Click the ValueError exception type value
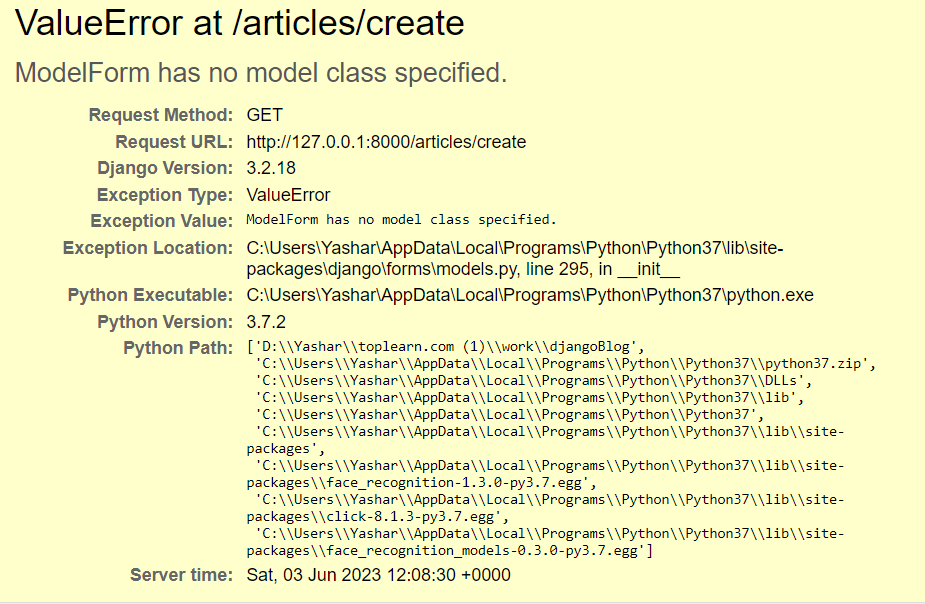925x604 pixels. (288, 195)
